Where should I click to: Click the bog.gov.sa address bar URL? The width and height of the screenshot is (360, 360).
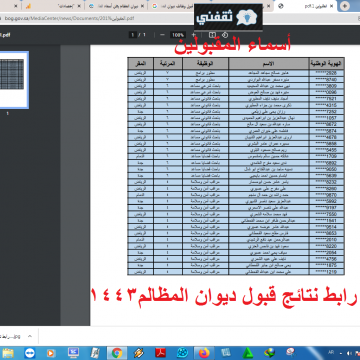click(x=67, y=18)
